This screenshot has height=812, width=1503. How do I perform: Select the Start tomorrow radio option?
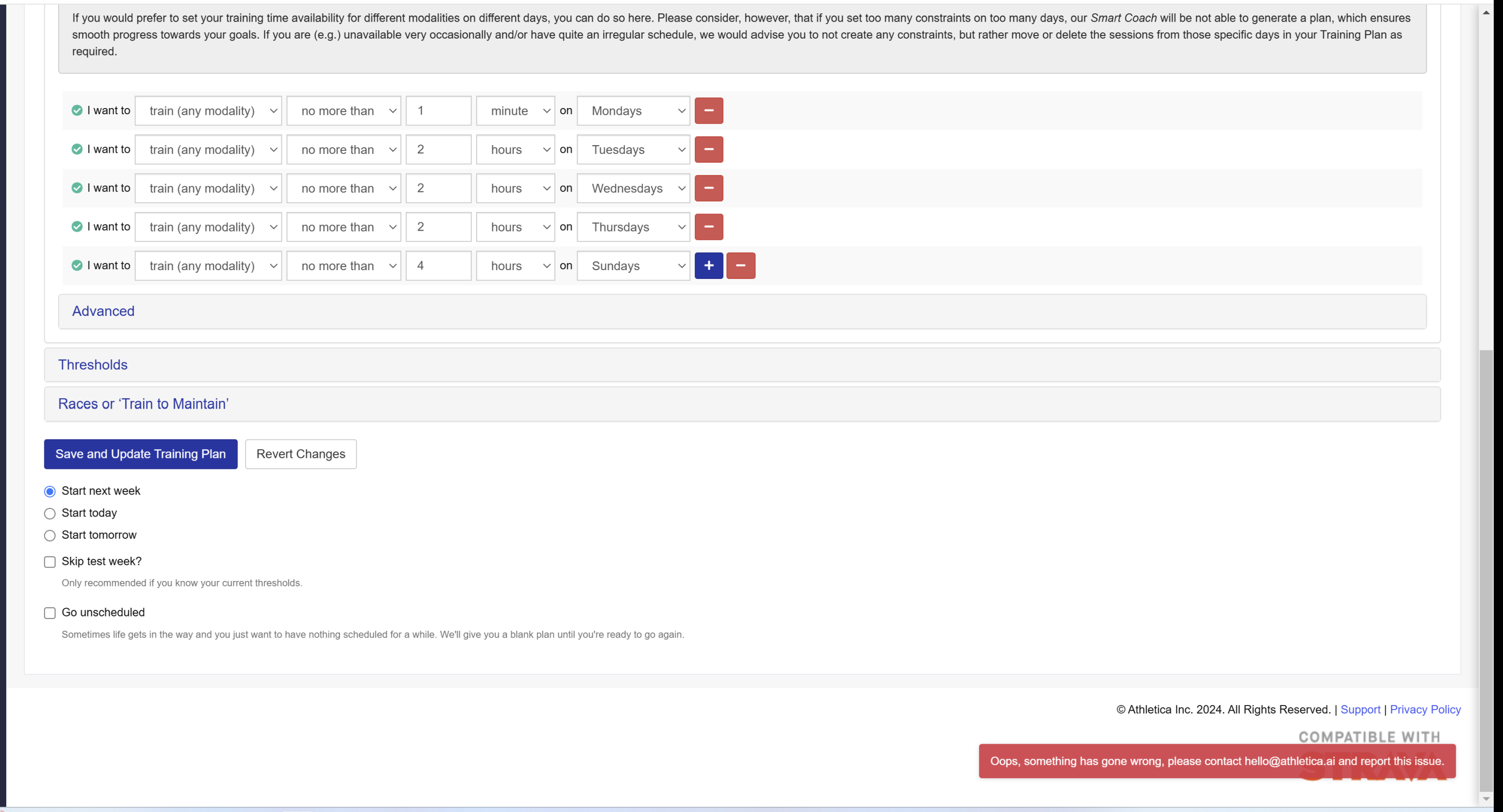click(50, 536)
